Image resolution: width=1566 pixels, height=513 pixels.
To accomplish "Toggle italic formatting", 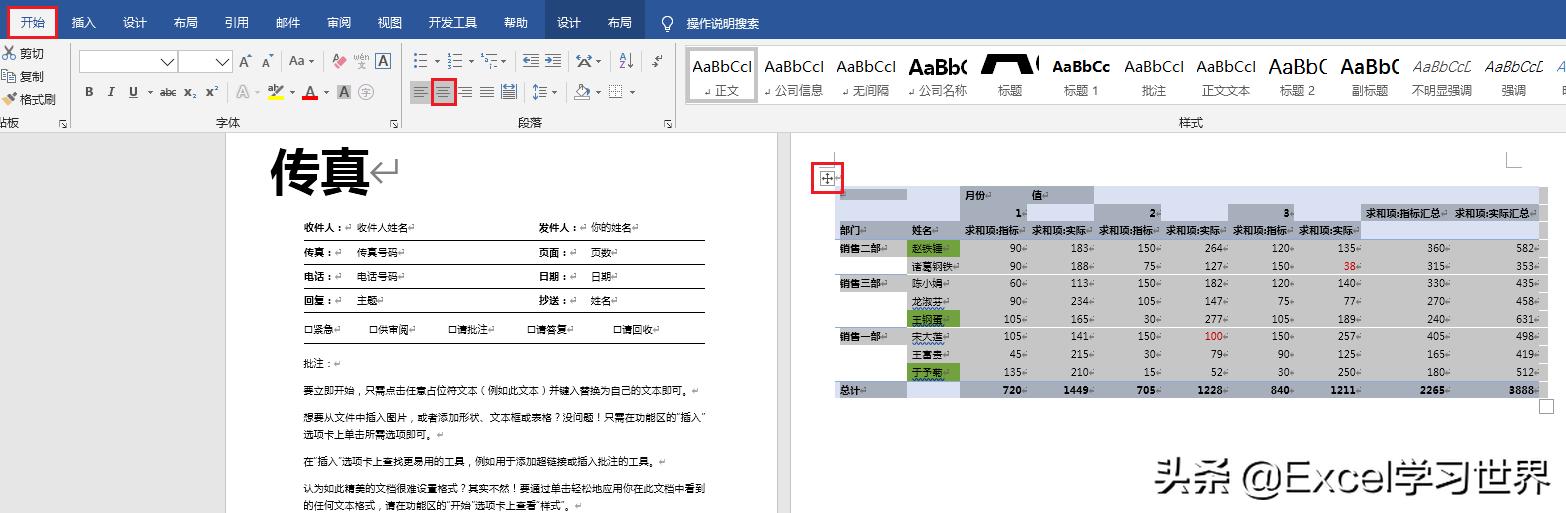I will [111, 92].
